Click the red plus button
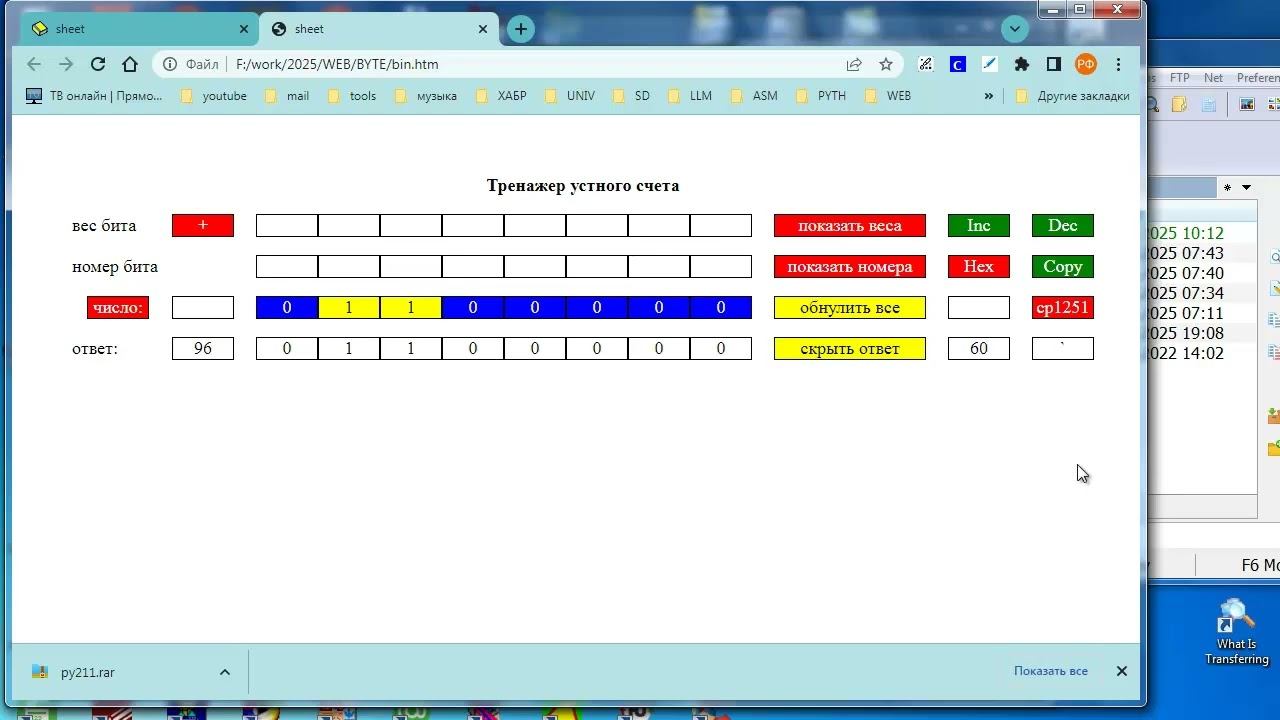Viewport: 1280px width, 720px height. click(203, 226)
